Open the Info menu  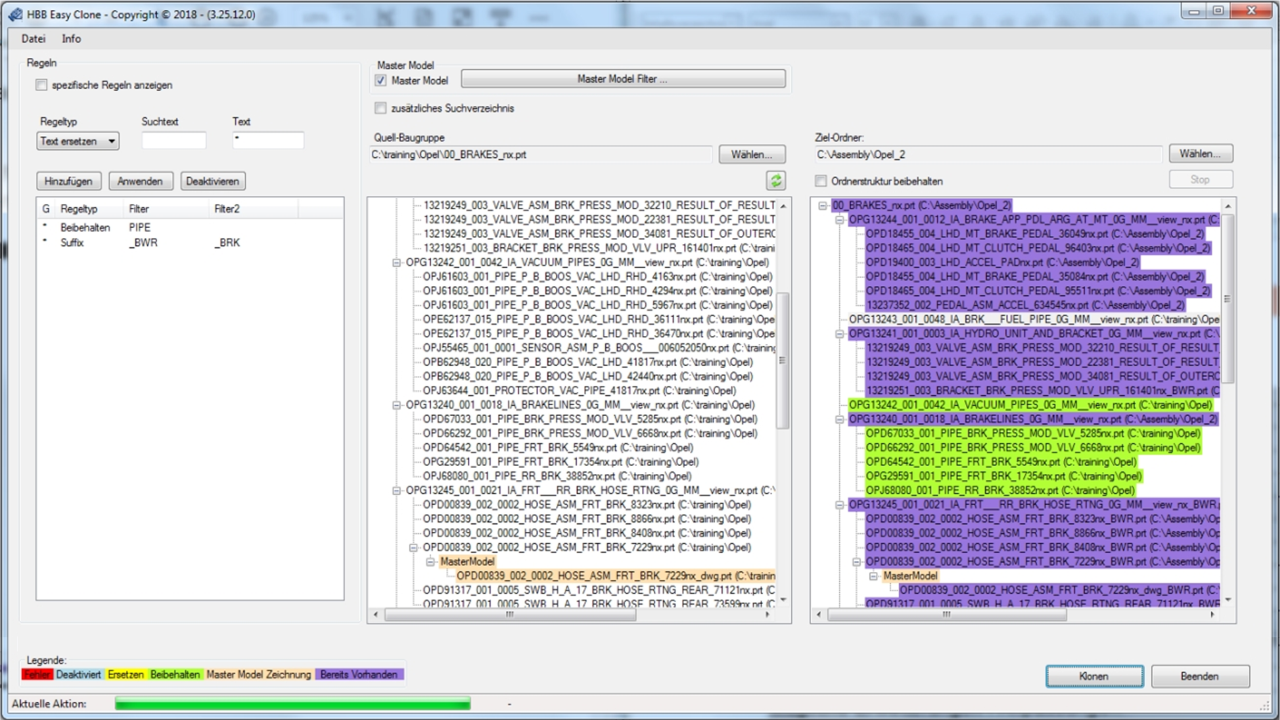[71, 39]
